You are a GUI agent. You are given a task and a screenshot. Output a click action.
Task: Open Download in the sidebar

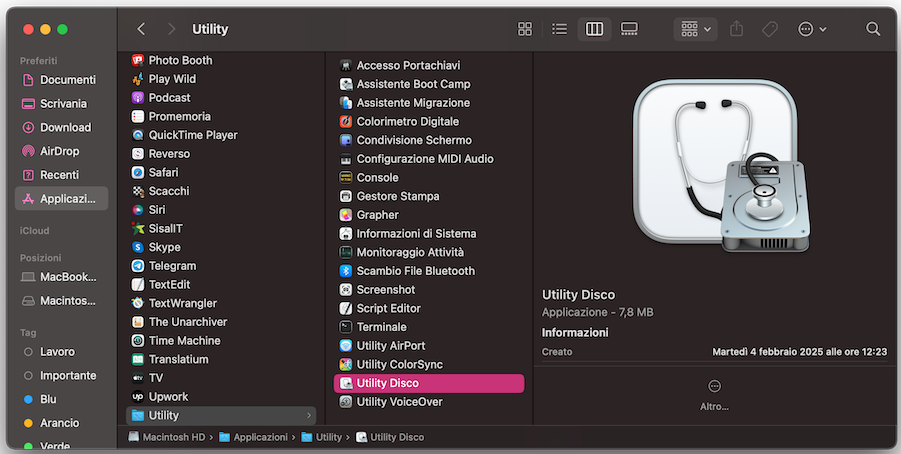(61, 128)
